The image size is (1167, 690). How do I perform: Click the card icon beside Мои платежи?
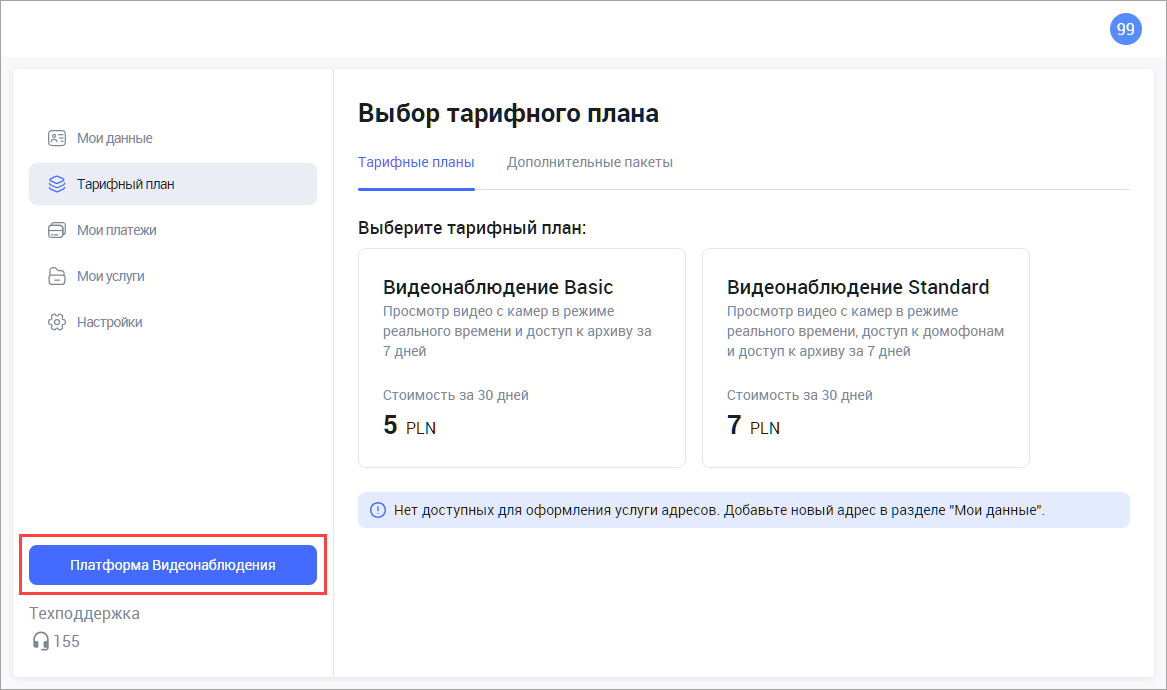tap(57, 230)
